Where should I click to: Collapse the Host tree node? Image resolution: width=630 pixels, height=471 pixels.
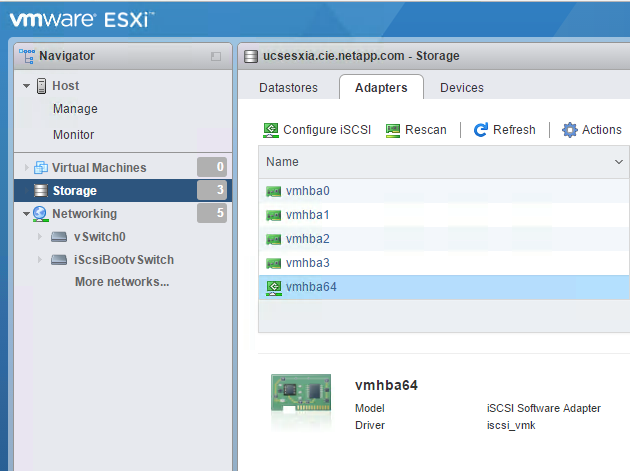pyautogui.click(x=27, y=86)
